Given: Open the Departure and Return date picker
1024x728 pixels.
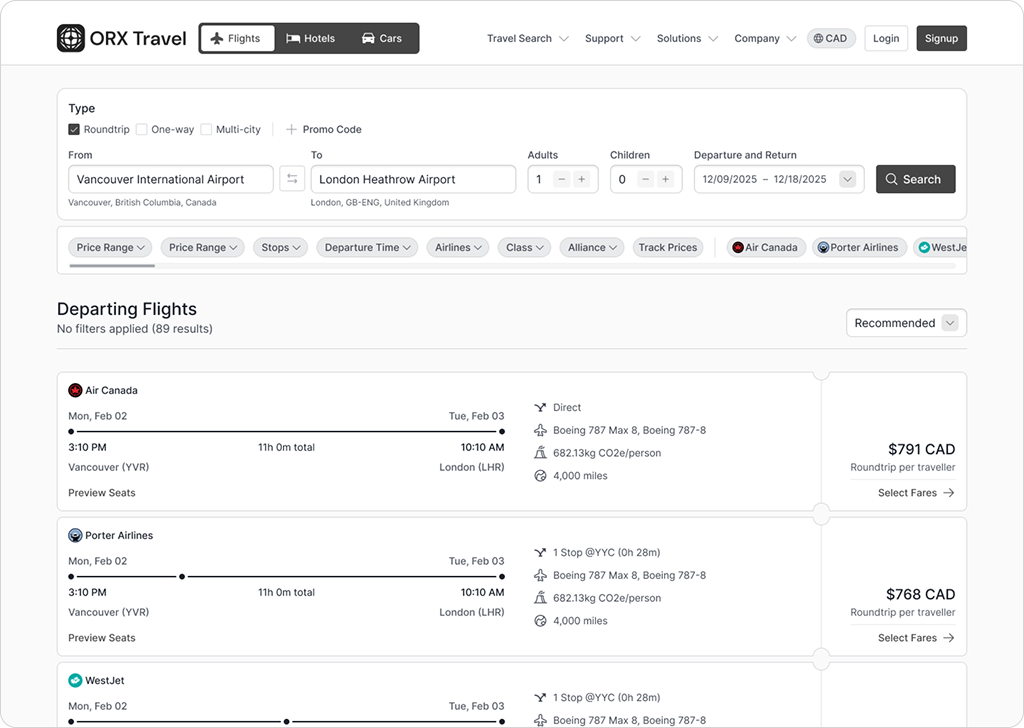Looking at the screenshot, I should [778, 179].
